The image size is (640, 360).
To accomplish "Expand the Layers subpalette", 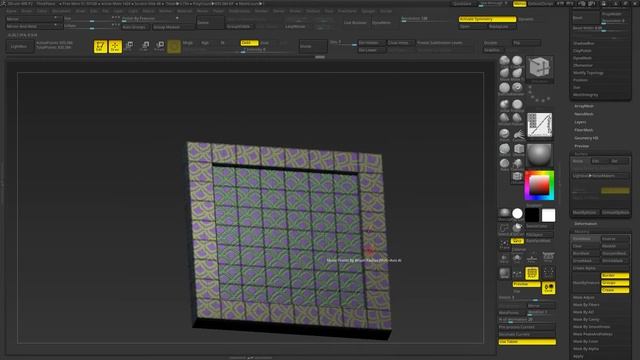I will (580, 122).
